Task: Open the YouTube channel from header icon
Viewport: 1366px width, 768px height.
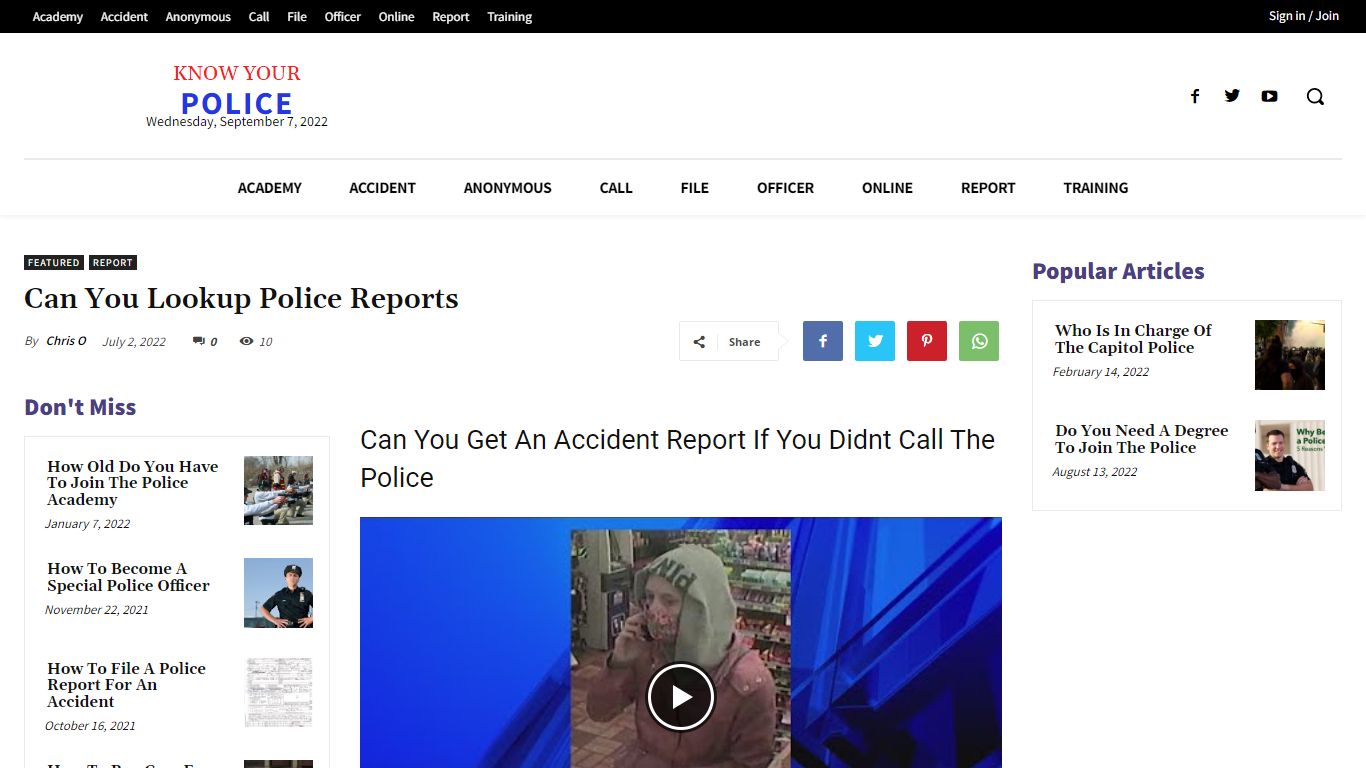Action: (x=1269, y=96)
